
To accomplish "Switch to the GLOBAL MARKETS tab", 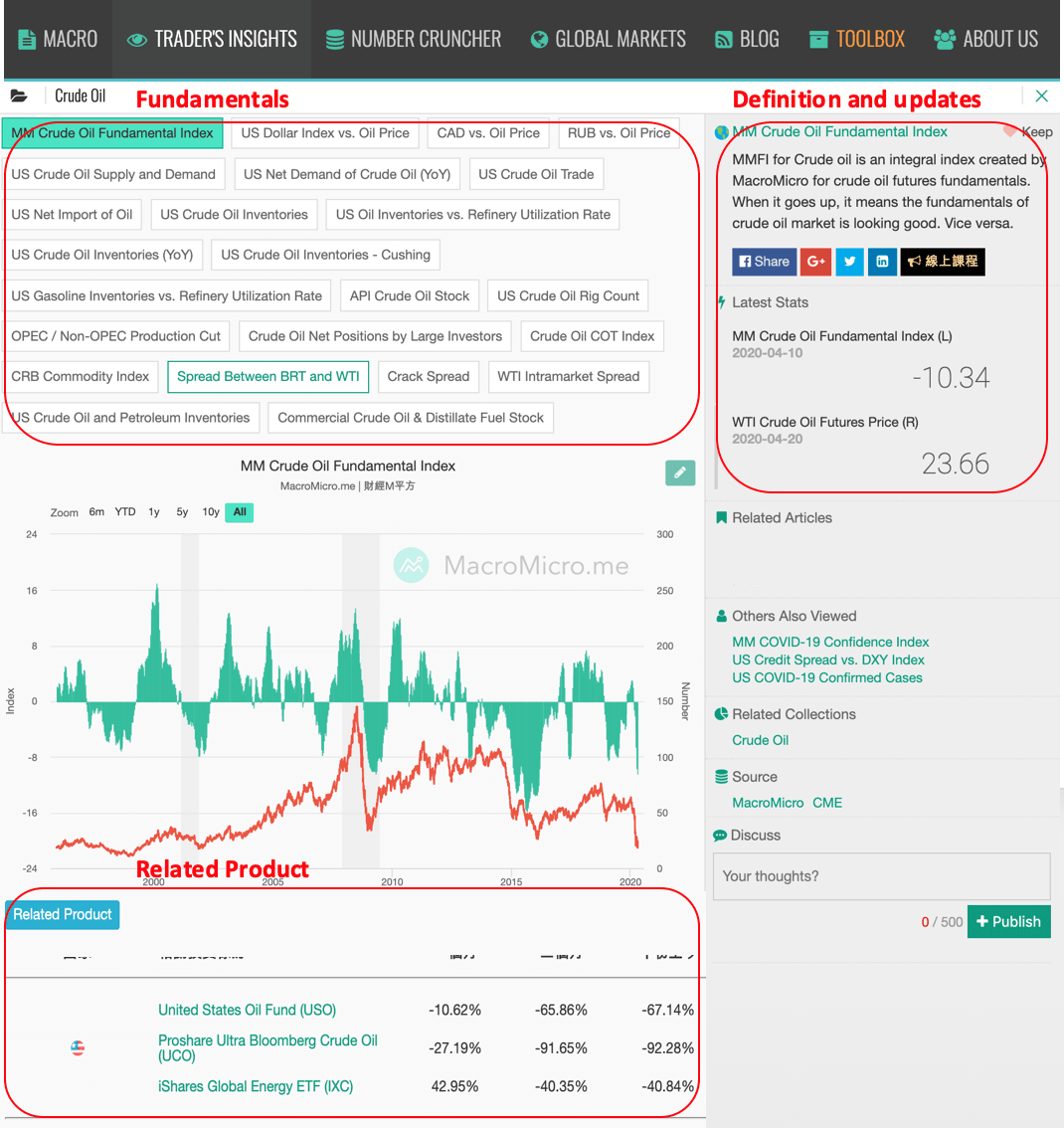I will click(608, 39).
